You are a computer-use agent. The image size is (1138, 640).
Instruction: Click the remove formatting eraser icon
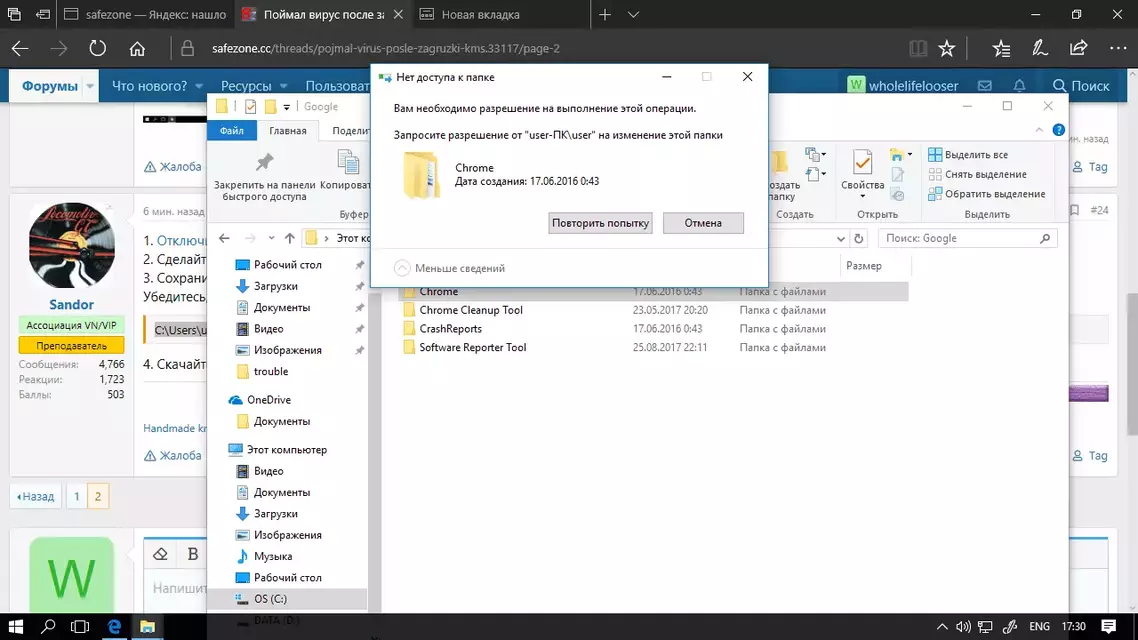point(160,554)
